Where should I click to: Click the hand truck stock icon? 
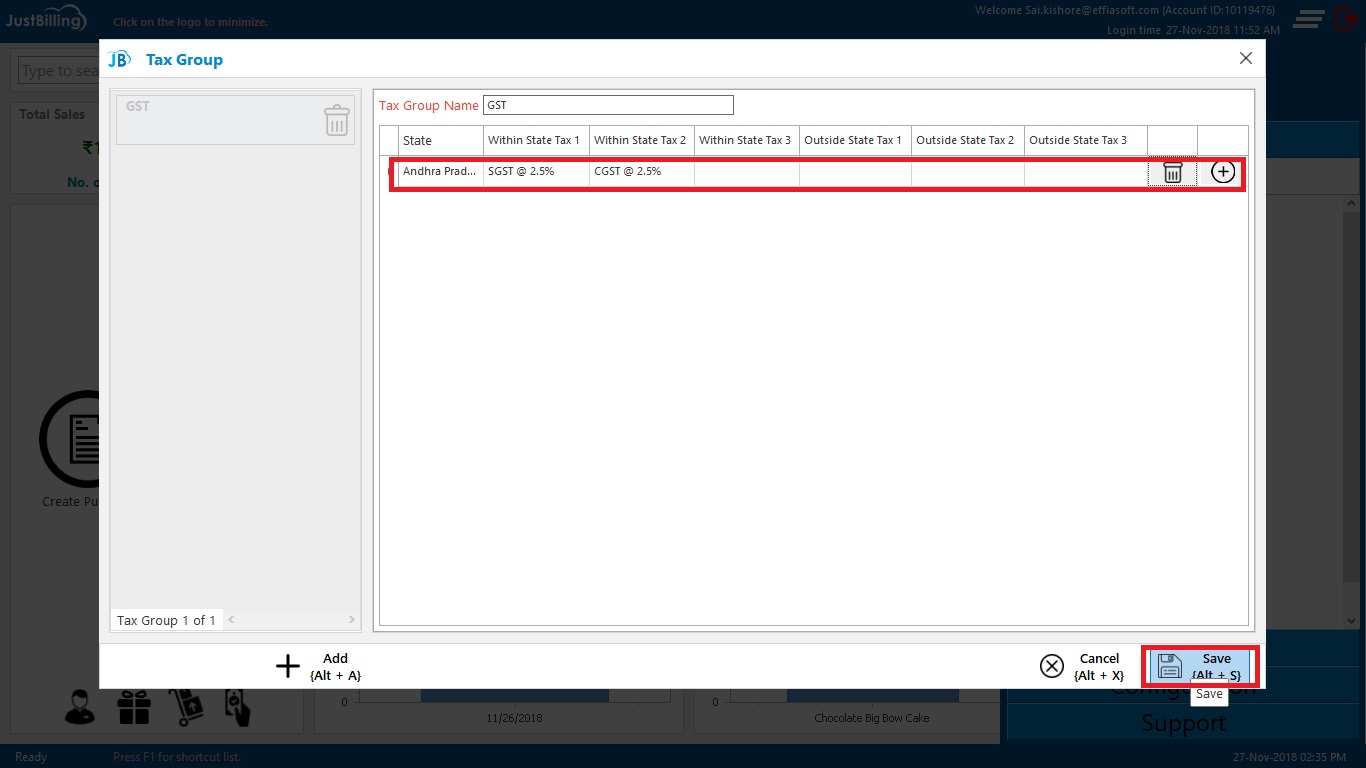coord(186,707)
